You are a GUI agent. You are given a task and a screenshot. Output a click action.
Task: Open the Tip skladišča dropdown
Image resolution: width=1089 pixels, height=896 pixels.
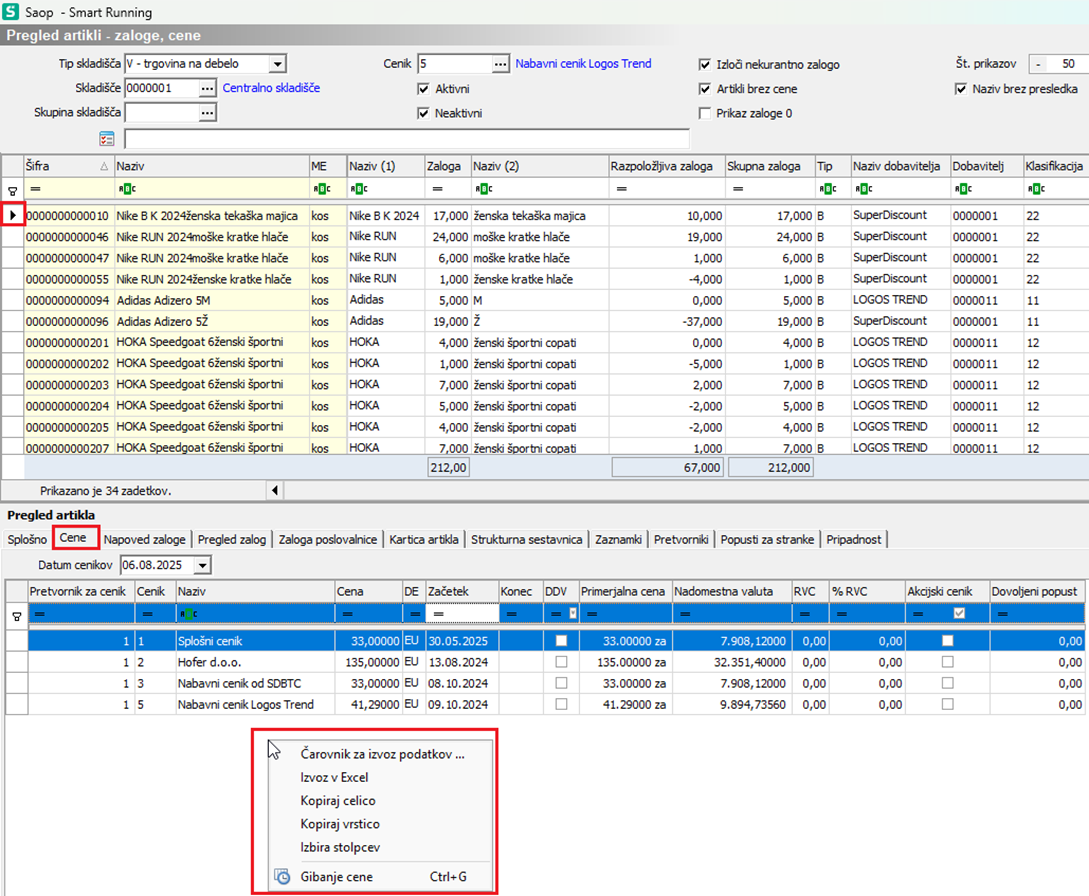tap(277, 64)
